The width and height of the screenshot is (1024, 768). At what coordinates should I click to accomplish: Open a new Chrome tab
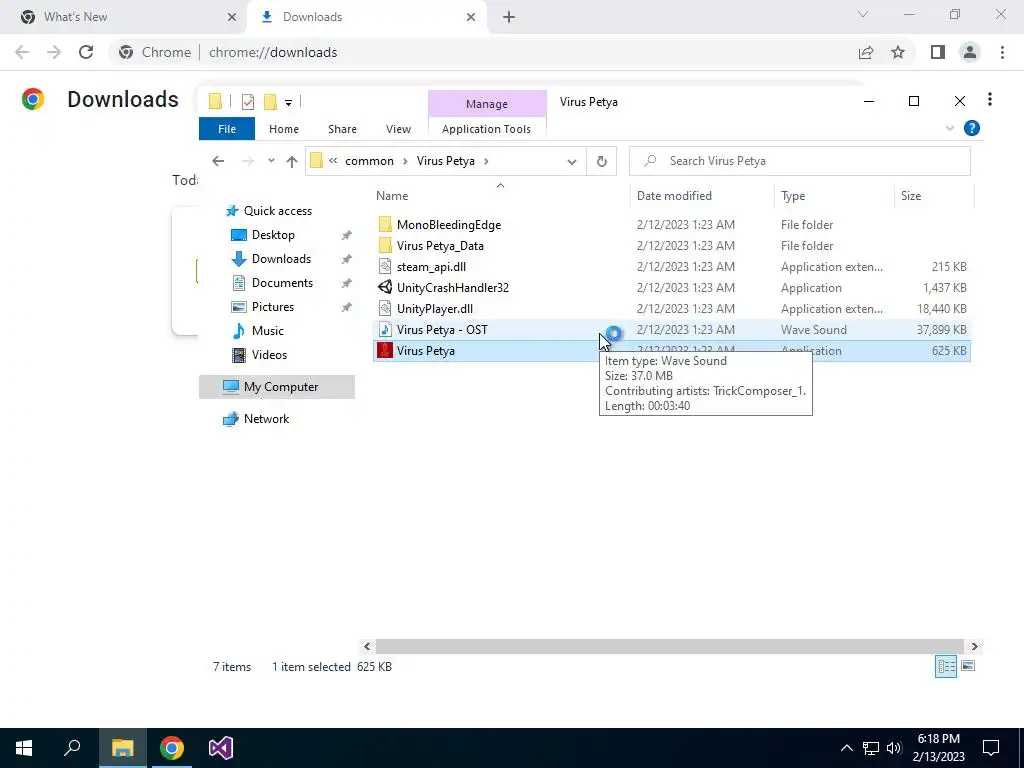(x=509, y=17)
